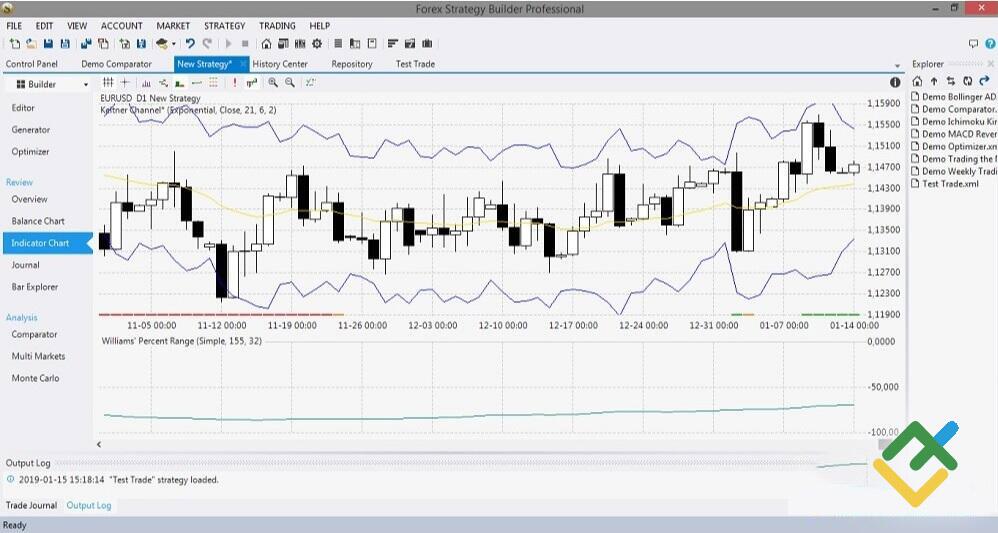Click the Stop square button in toolbar

245,44
